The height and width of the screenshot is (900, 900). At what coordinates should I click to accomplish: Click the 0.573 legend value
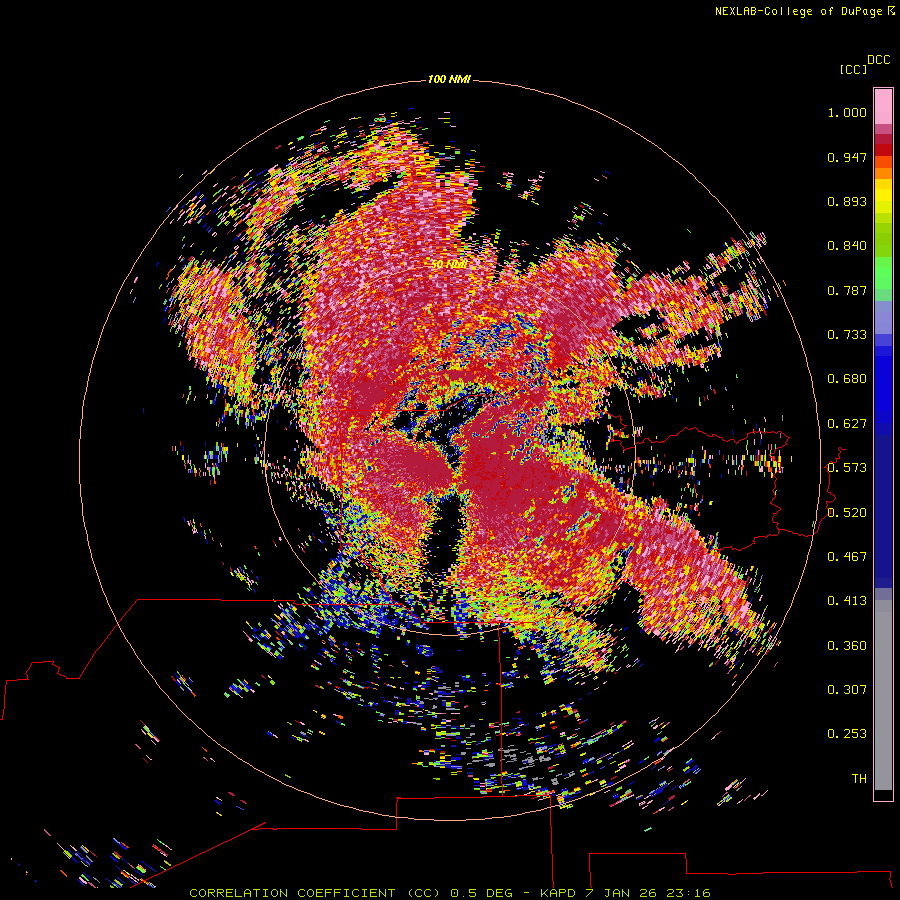click(847, 468)
